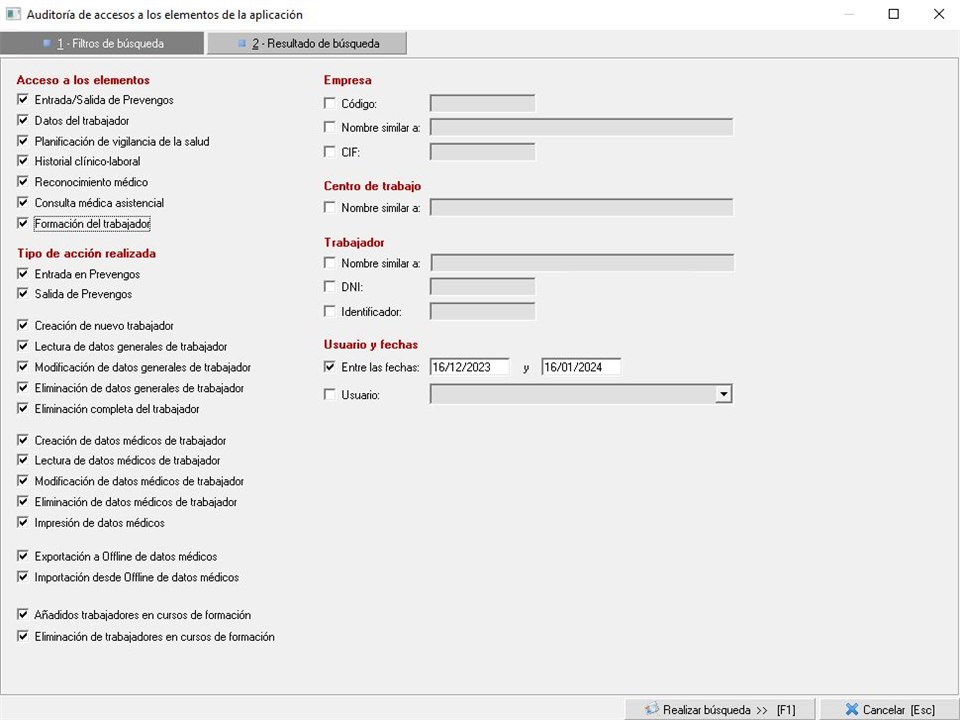This screenshot has width=960, height=720.
Task: Maximize the audit window
Action: 894,15
